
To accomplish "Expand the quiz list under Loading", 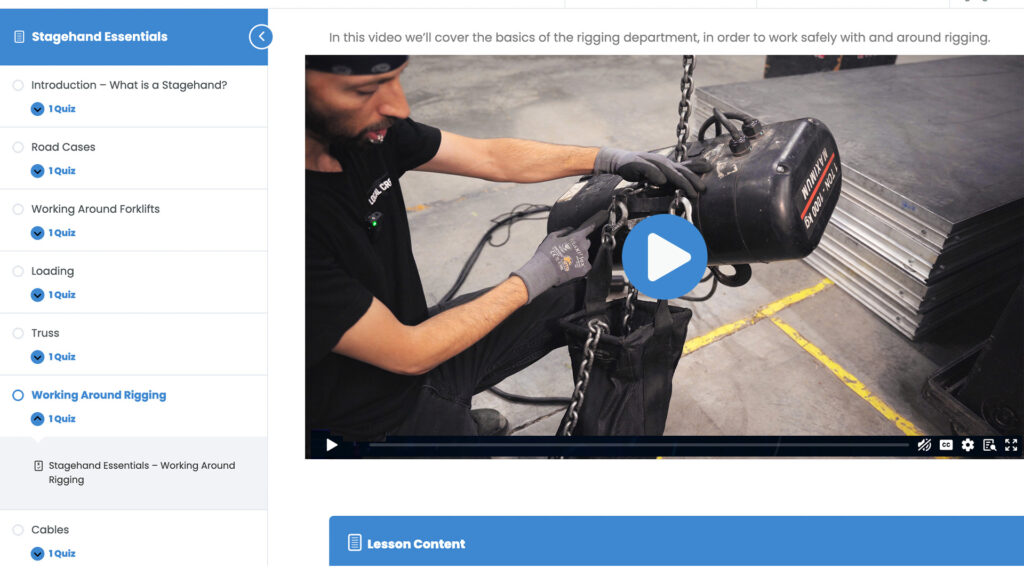I will [38, 295].
